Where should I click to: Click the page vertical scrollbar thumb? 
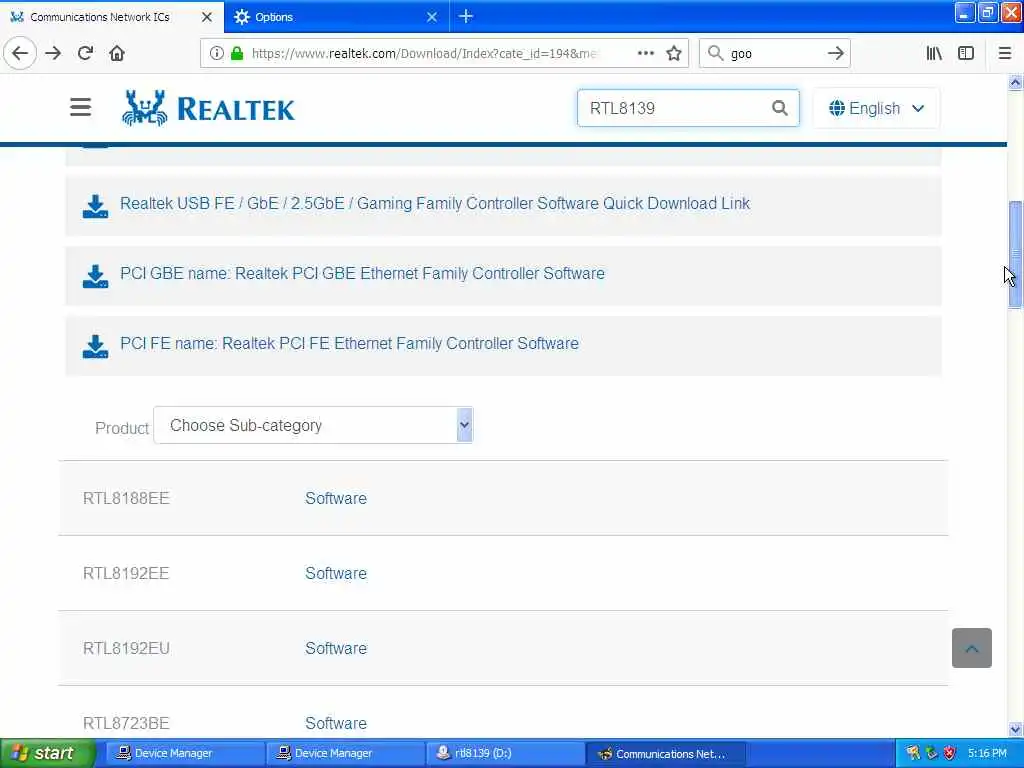tap(1015, 255)
